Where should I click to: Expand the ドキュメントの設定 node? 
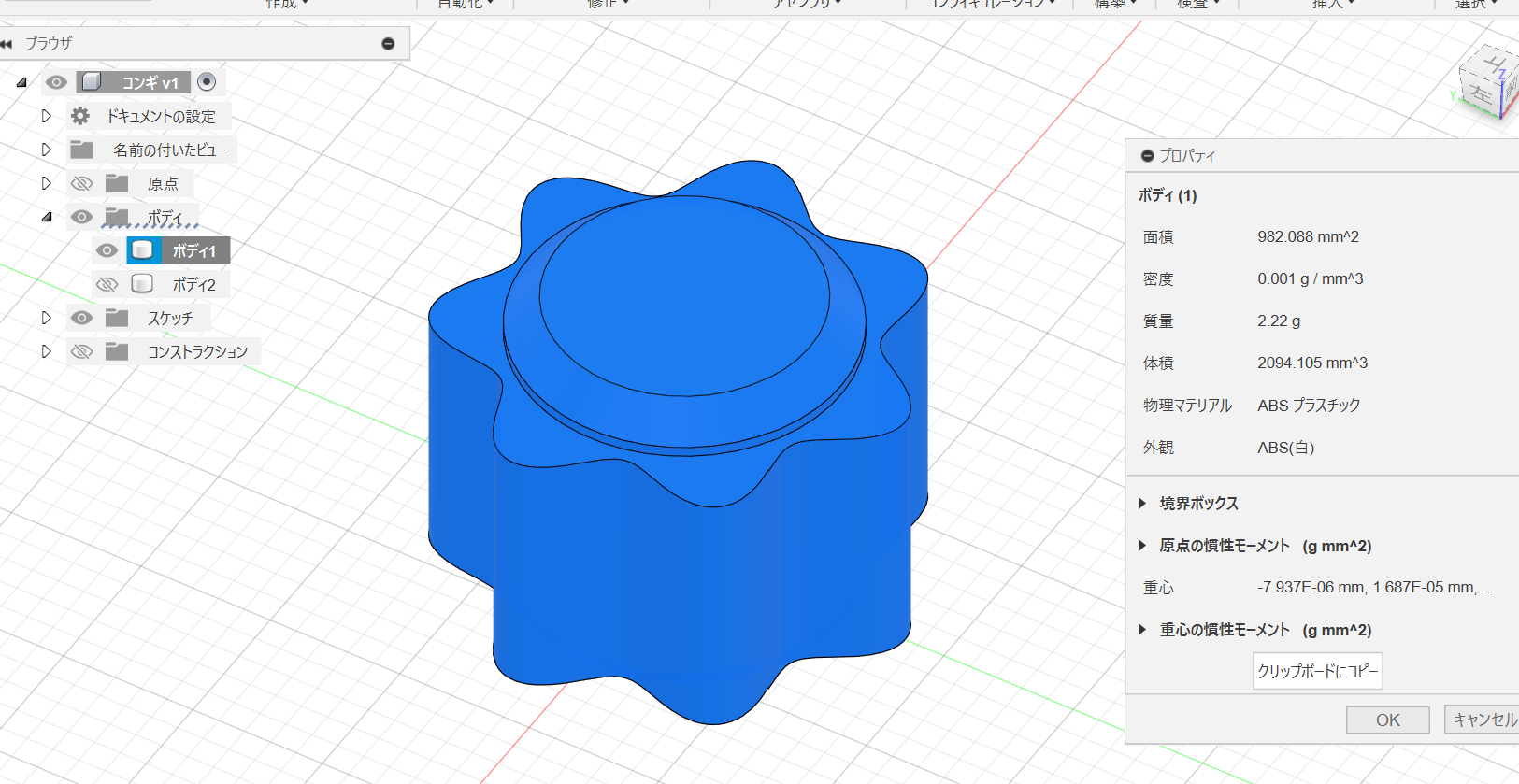click(46, 116)
